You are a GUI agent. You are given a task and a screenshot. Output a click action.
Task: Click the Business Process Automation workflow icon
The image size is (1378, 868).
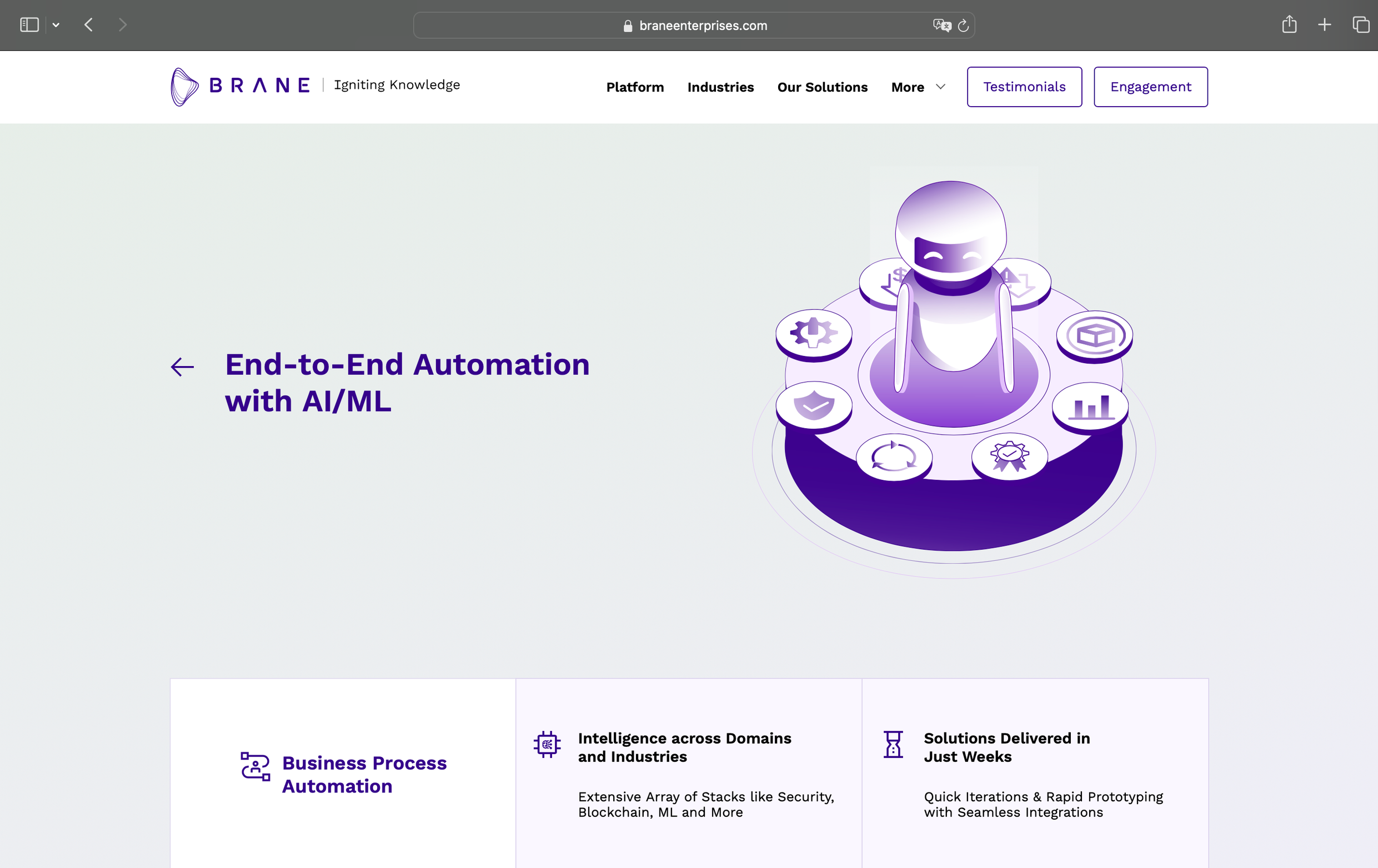[x=255, y=767]
